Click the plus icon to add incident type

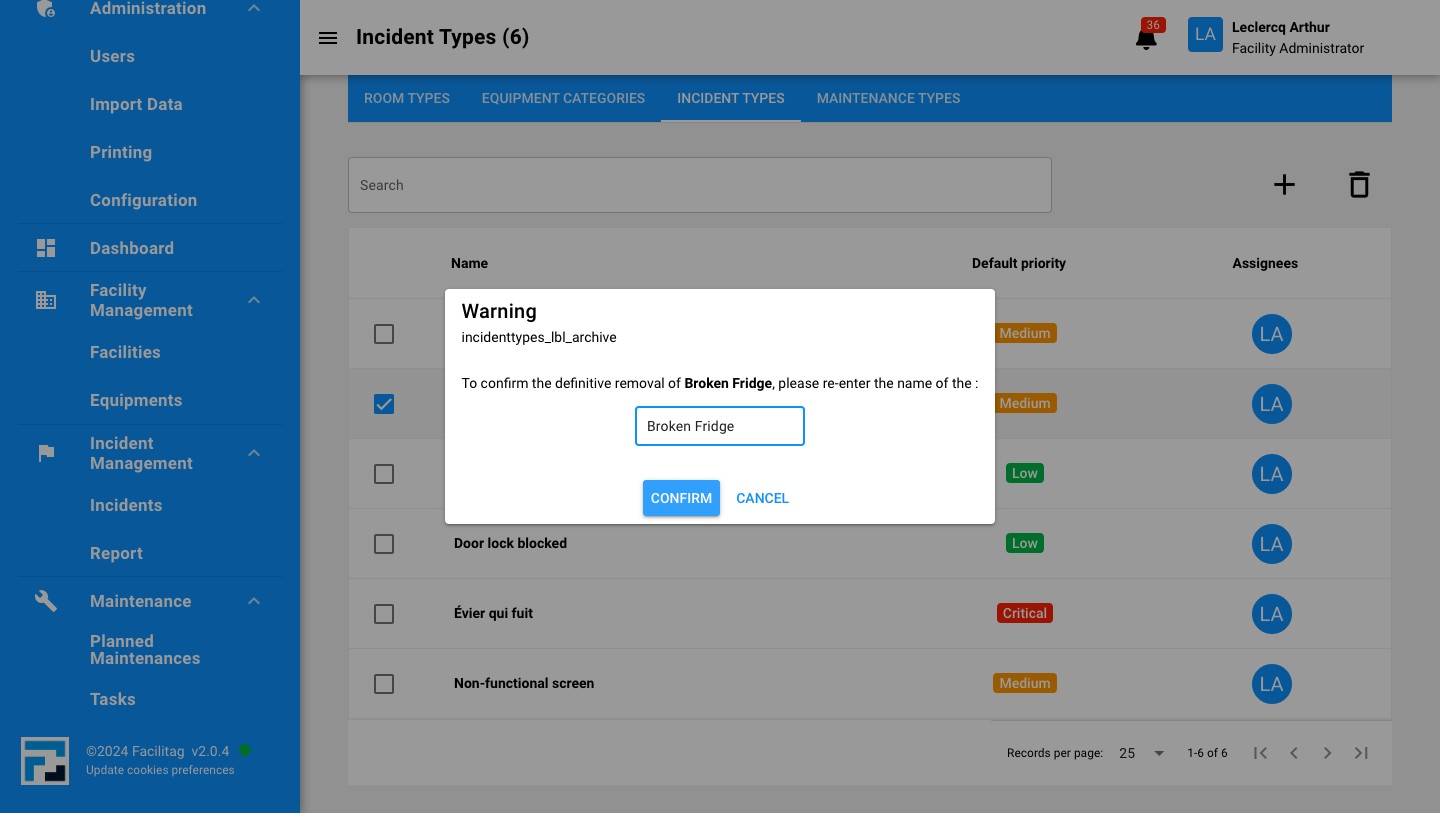point(1284,184)
